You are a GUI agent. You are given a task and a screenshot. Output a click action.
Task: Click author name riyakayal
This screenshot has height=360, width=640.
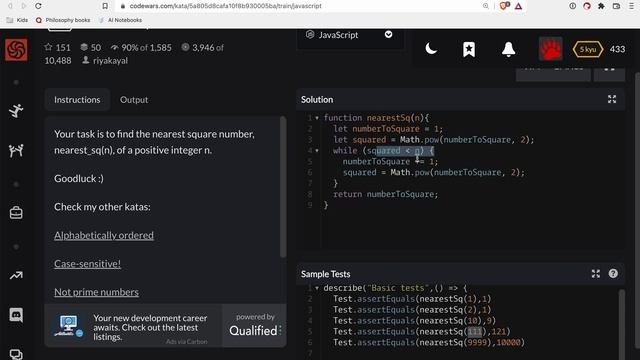tap(110, 61)
